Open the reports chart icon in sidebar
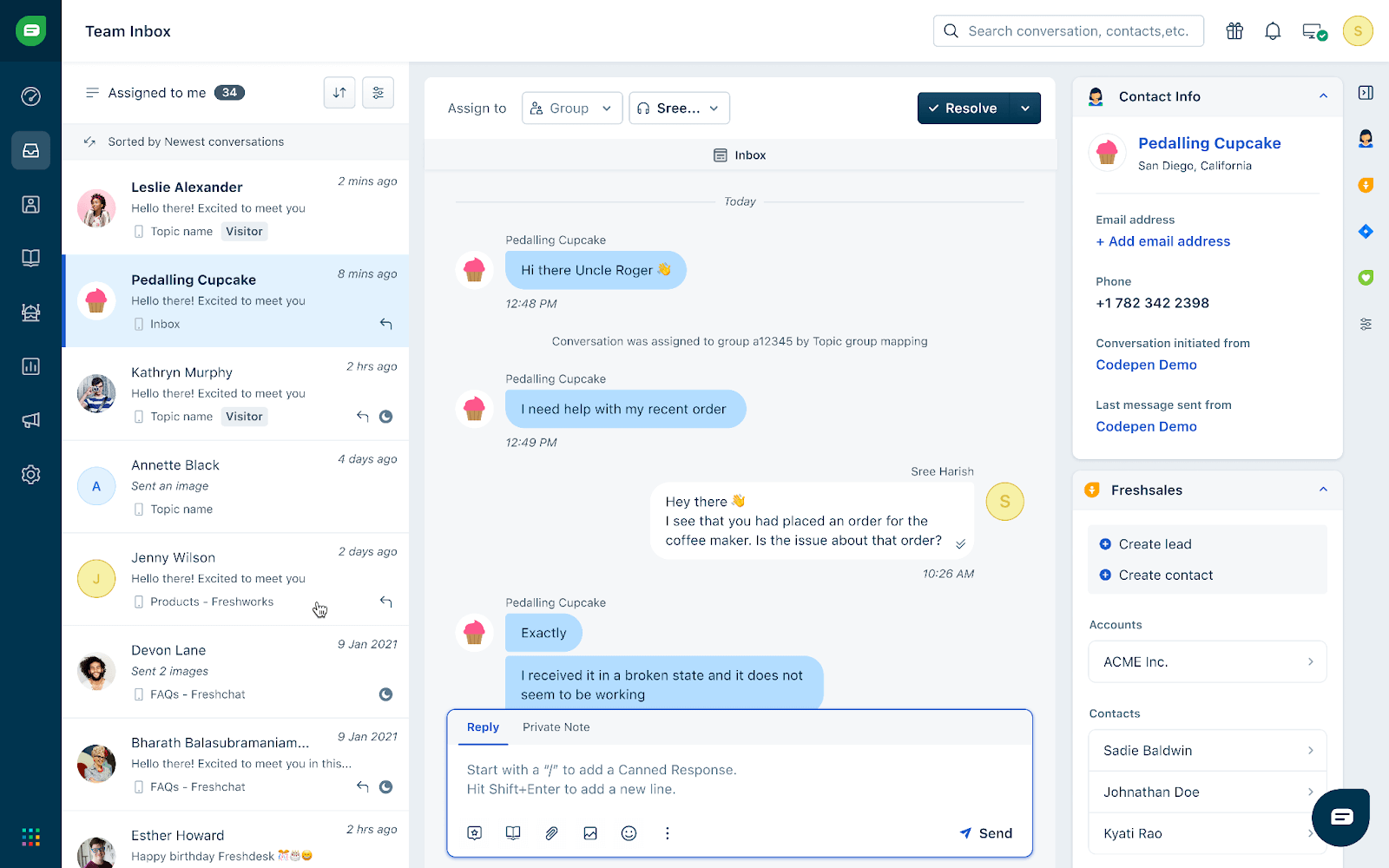 point(31,366)
